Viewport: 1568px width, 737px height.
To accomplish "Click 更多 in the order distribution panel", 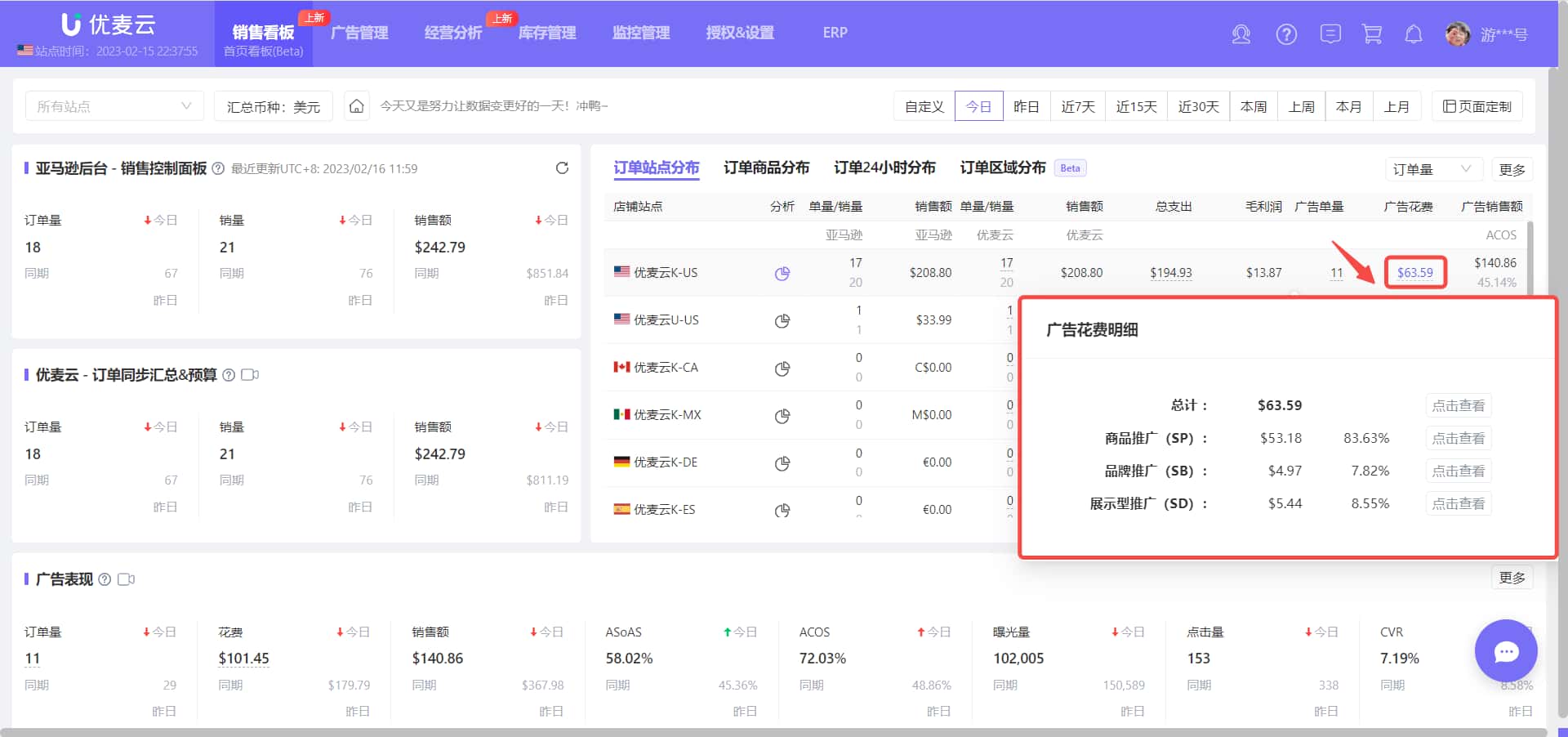I will 1512,169.
